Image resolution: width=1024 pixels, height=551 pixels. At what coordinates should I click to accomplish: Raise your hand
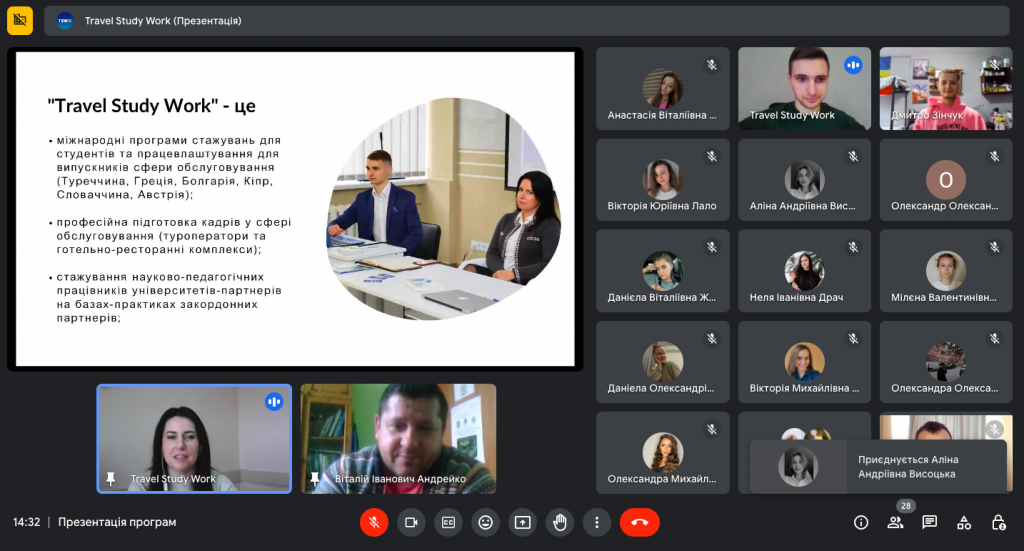pos(559,522)
